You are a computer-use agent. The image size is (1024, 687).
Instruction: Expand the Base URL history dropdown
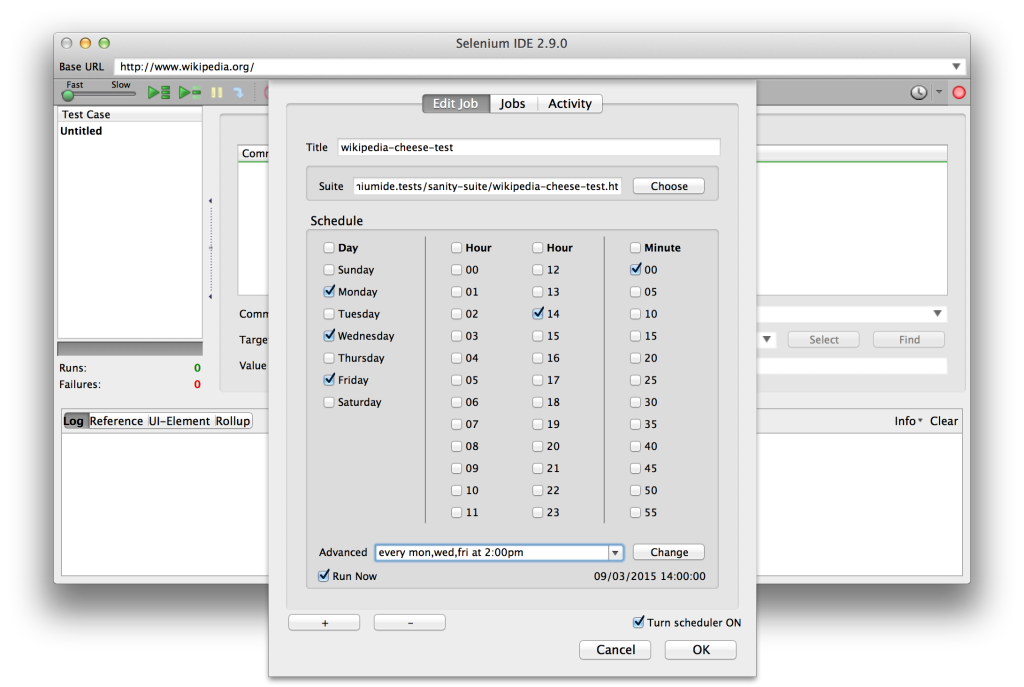(956, 67)
